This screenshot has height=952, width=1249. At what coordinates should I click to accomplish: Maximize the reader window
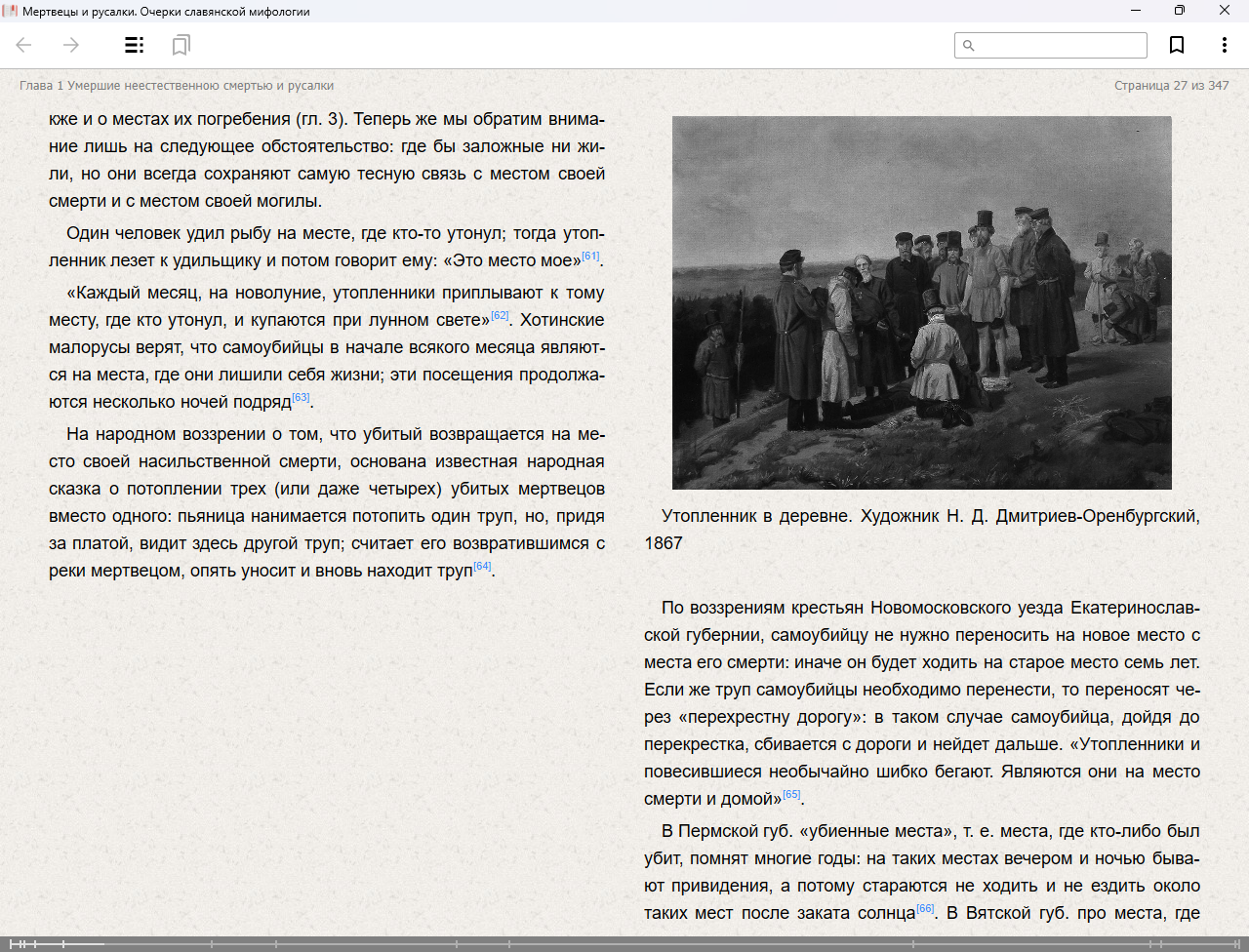coord(1180,11)
